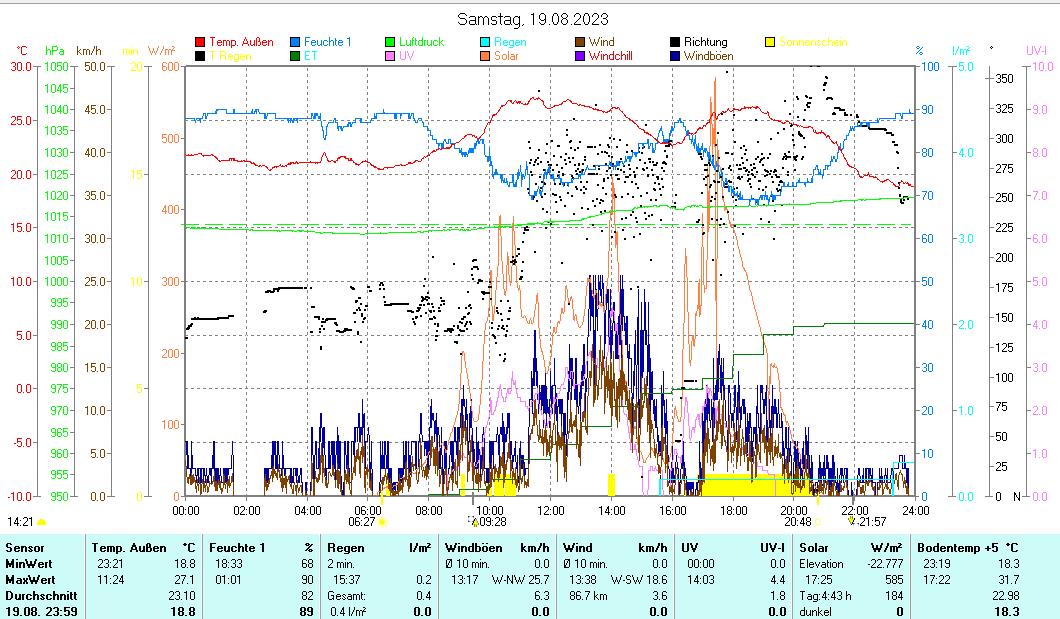Click the red Temp. Außen legend swatch
The width and height of the screenshot is (1060, 619).
pos(199,43)
